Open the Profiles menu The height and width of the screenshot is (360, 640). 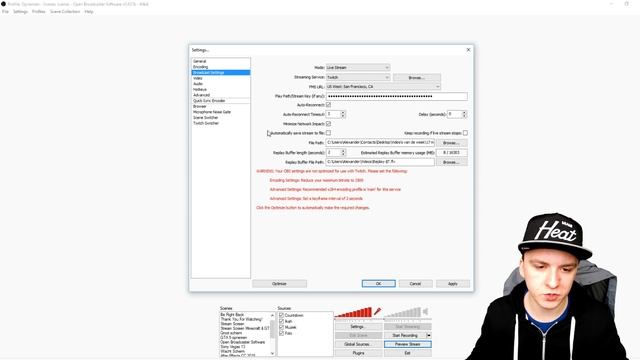39,11
